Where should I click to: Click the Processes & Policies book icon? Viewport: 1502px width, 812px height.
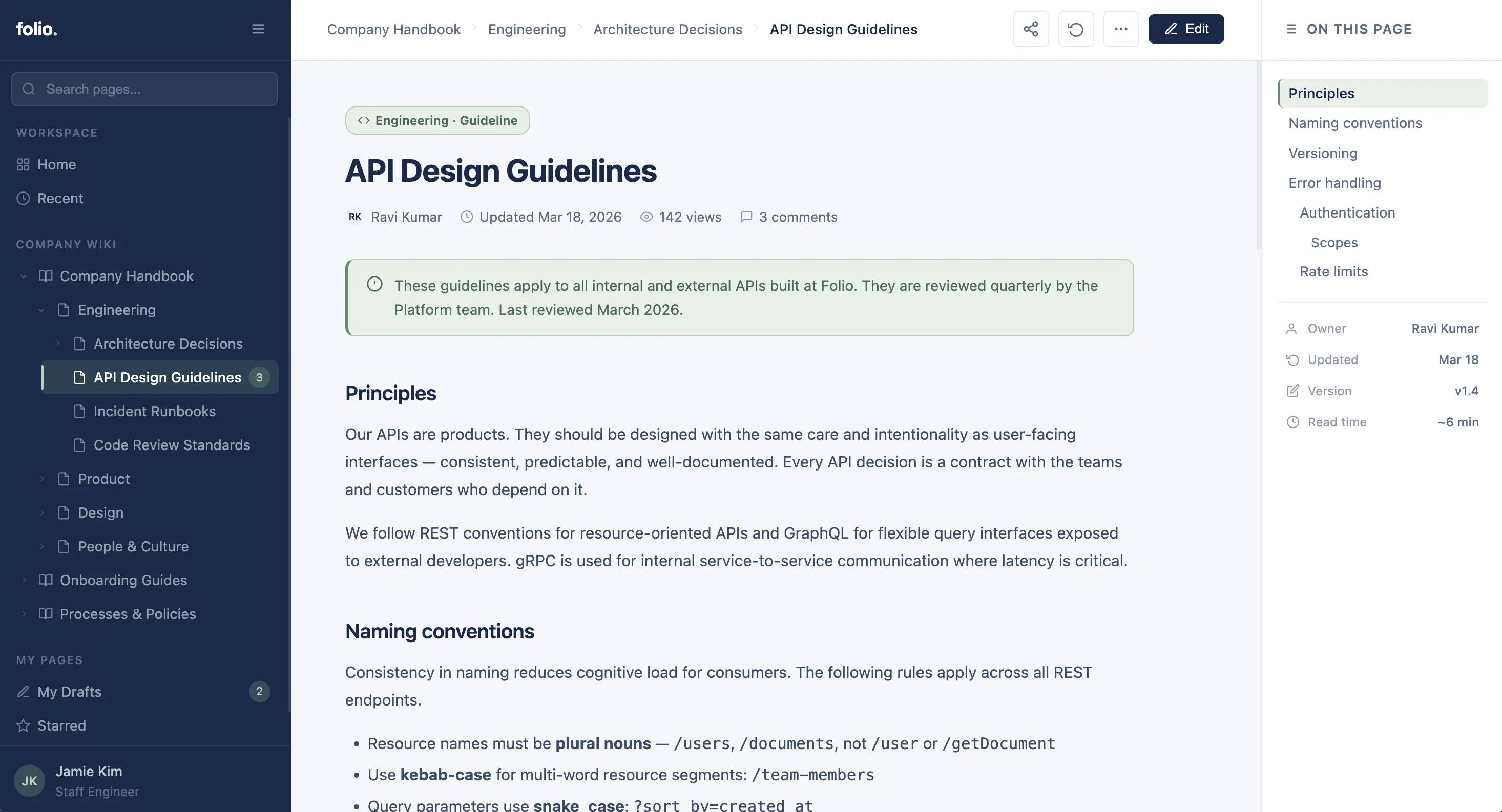(46, 614)
